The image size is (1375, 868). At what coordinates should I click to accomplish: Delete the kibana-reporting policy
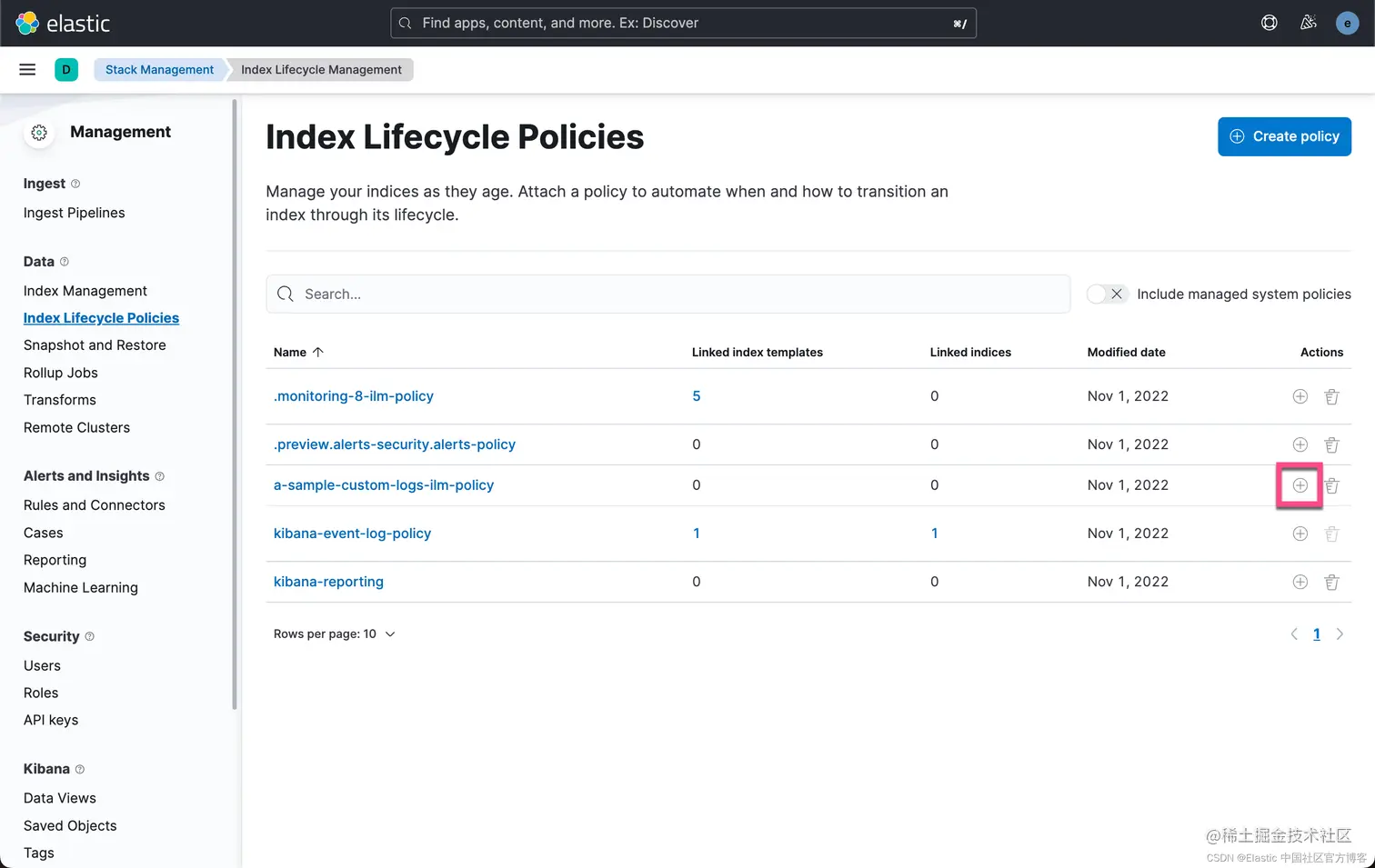pyautogui.click(x=1331, y=582)
